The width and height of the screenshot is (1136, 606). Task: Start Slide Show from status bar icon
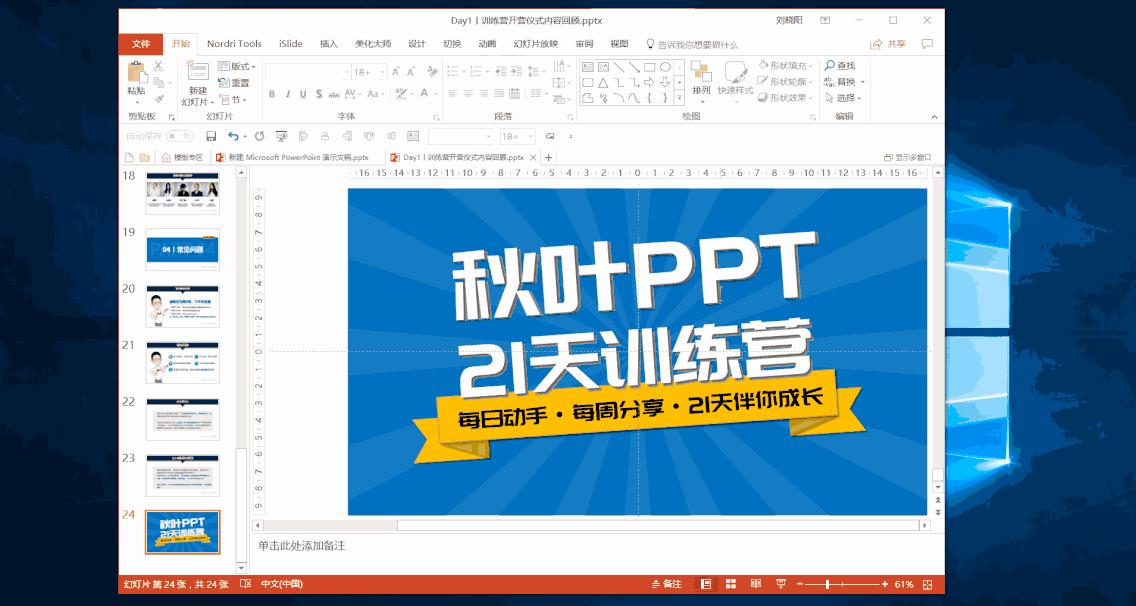click(782, 583)
